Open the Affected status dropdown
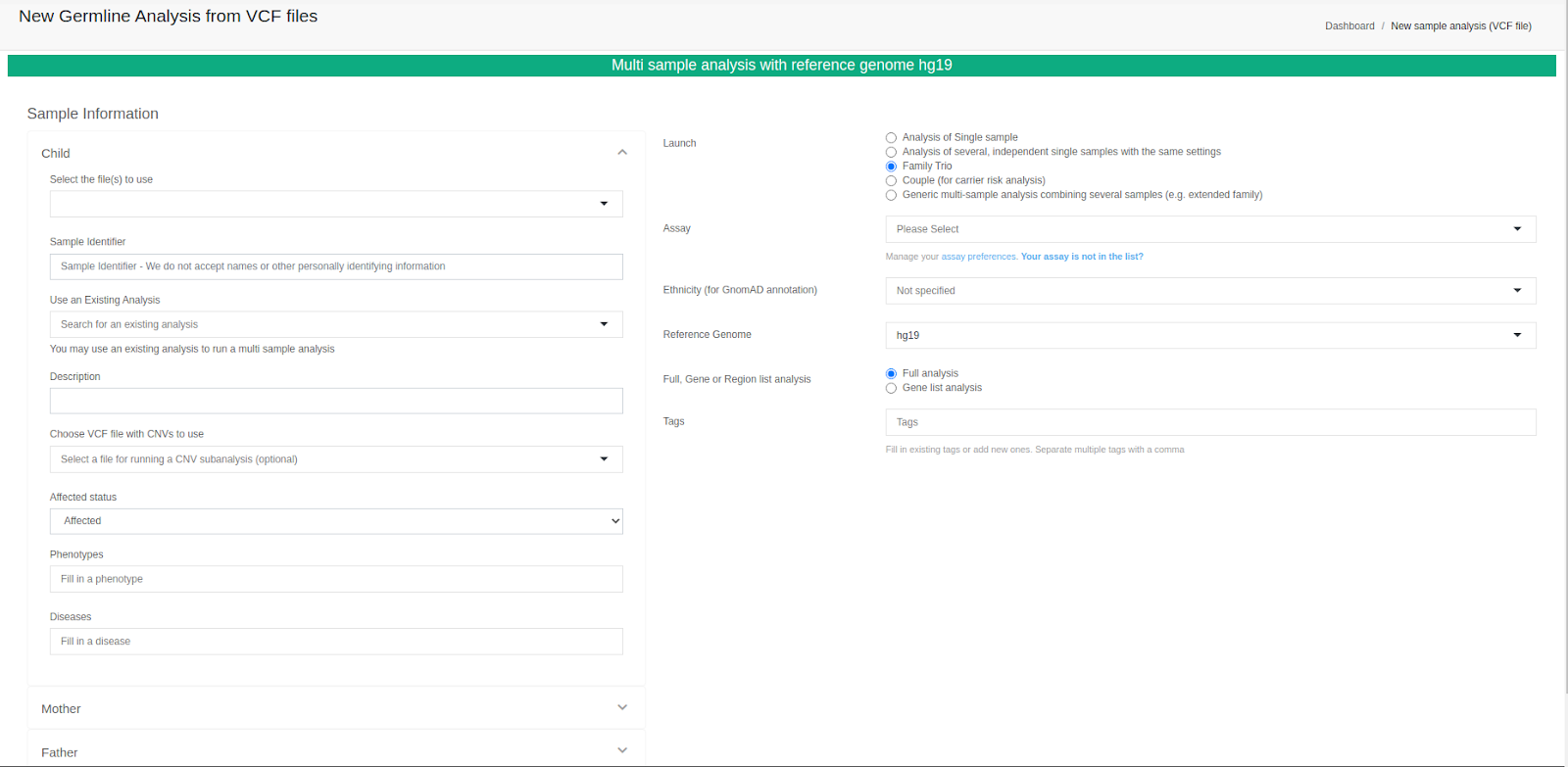Viewport: 1568px width, 767px height. point(336,521)
